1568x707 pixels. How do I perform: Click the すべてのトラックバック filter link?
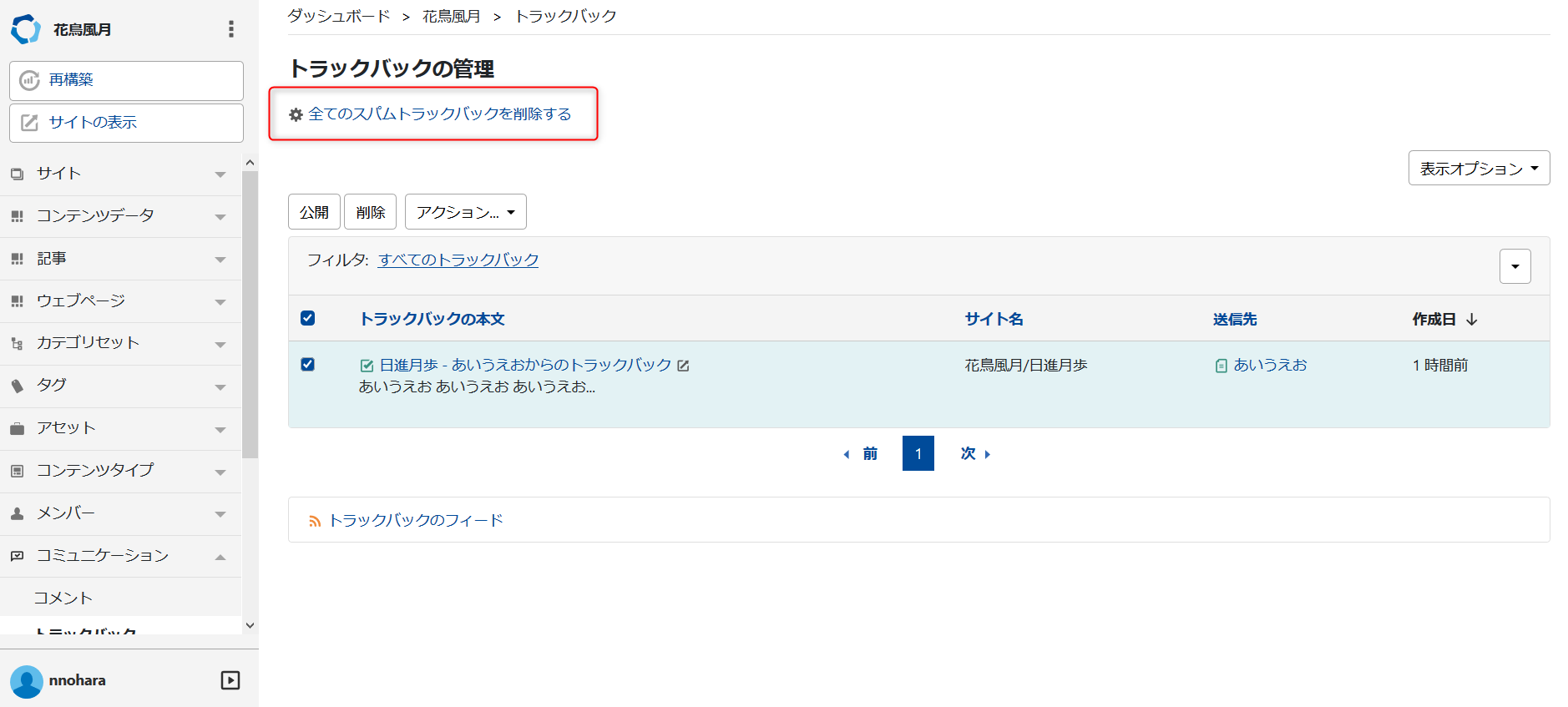(x=458, y=260)
